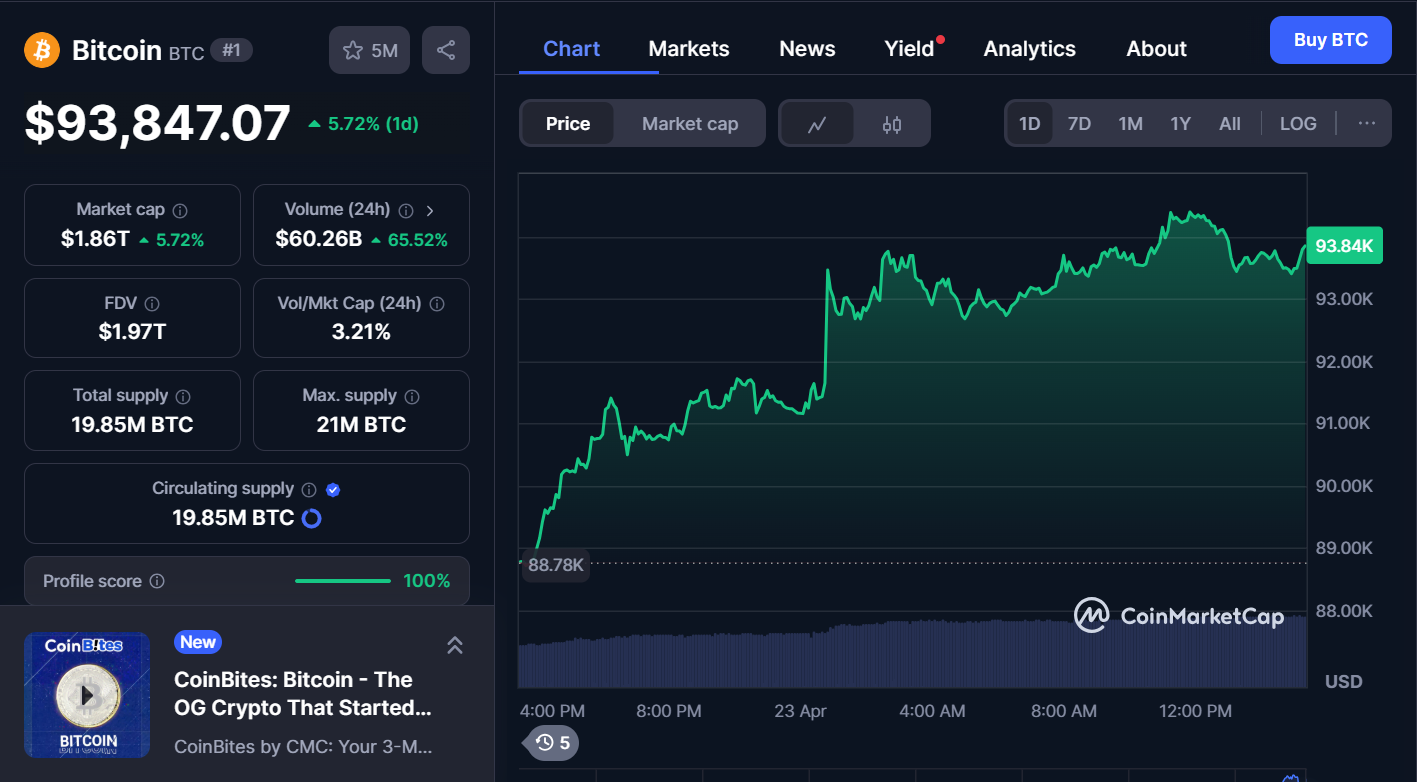
Task: Toggle LOG scale on chart
Action: click(1298, 124)
